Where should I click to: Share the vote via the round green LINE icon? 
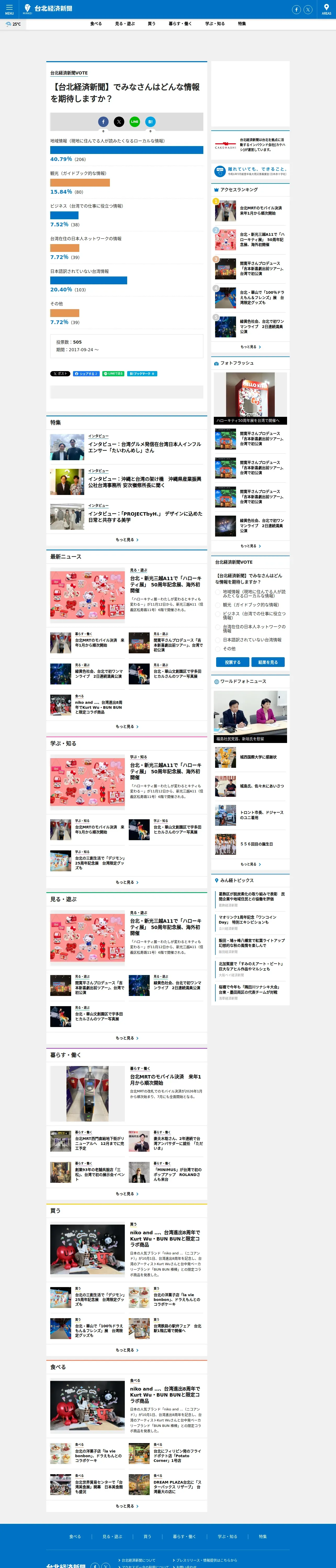click(135, 122)
